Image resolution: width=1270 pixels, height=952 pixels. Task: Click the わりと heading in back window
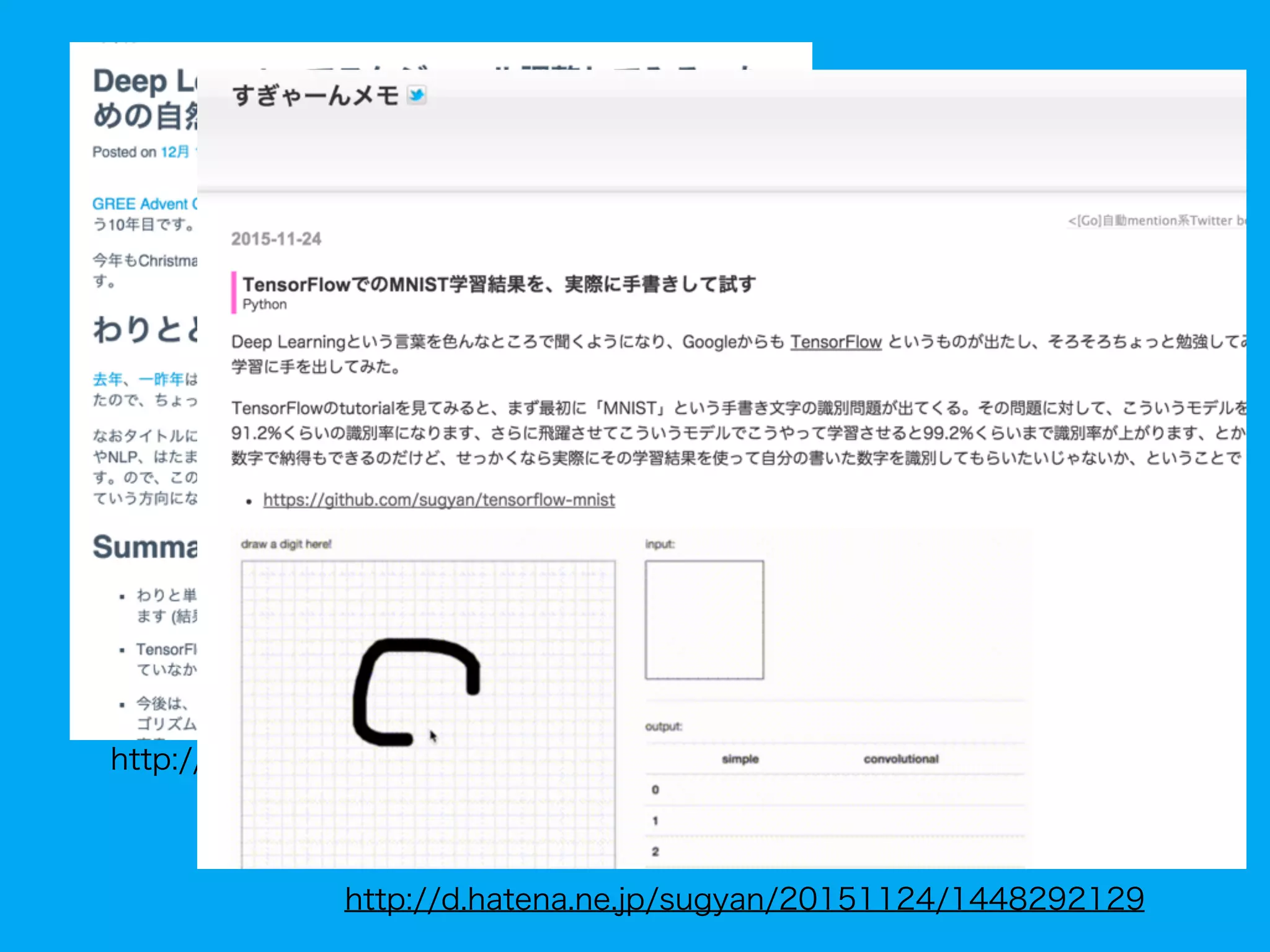click(x=144, y=328)
